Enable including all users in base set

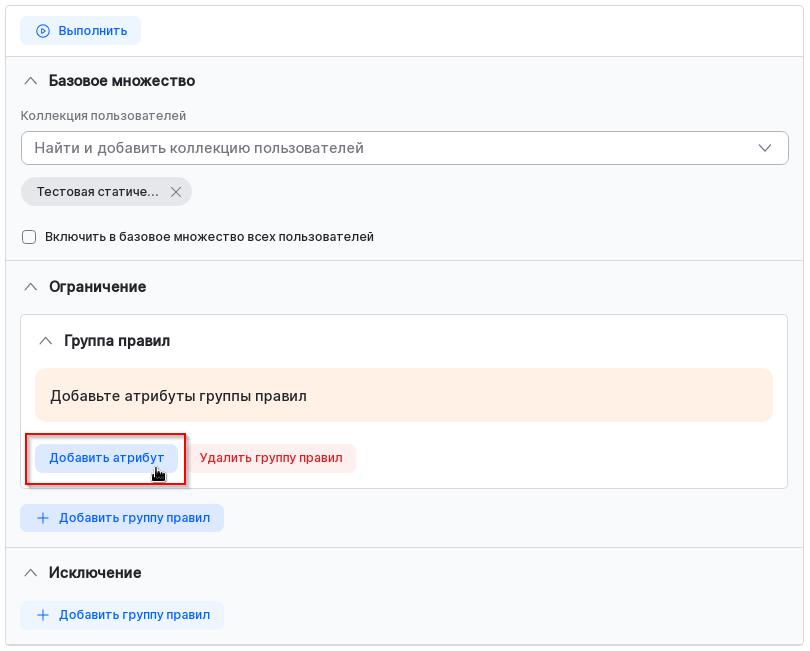point(29,237)
